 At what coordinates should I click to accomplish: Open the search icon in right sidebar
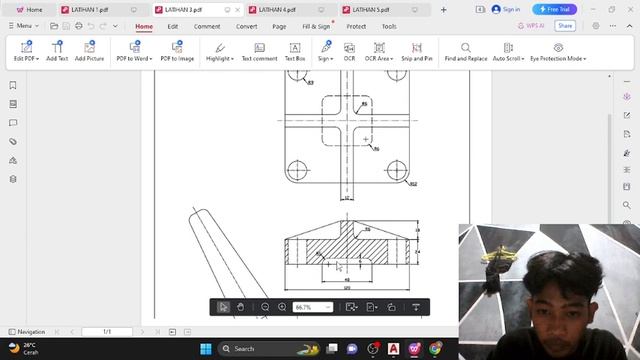627,205
